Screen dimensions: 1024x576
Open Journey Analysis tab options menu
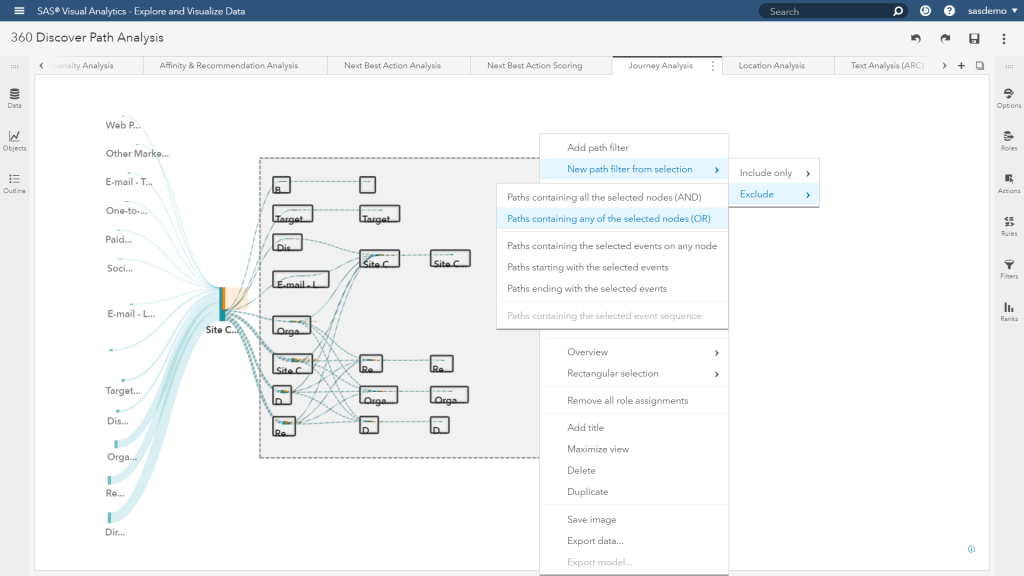(712, 65)
